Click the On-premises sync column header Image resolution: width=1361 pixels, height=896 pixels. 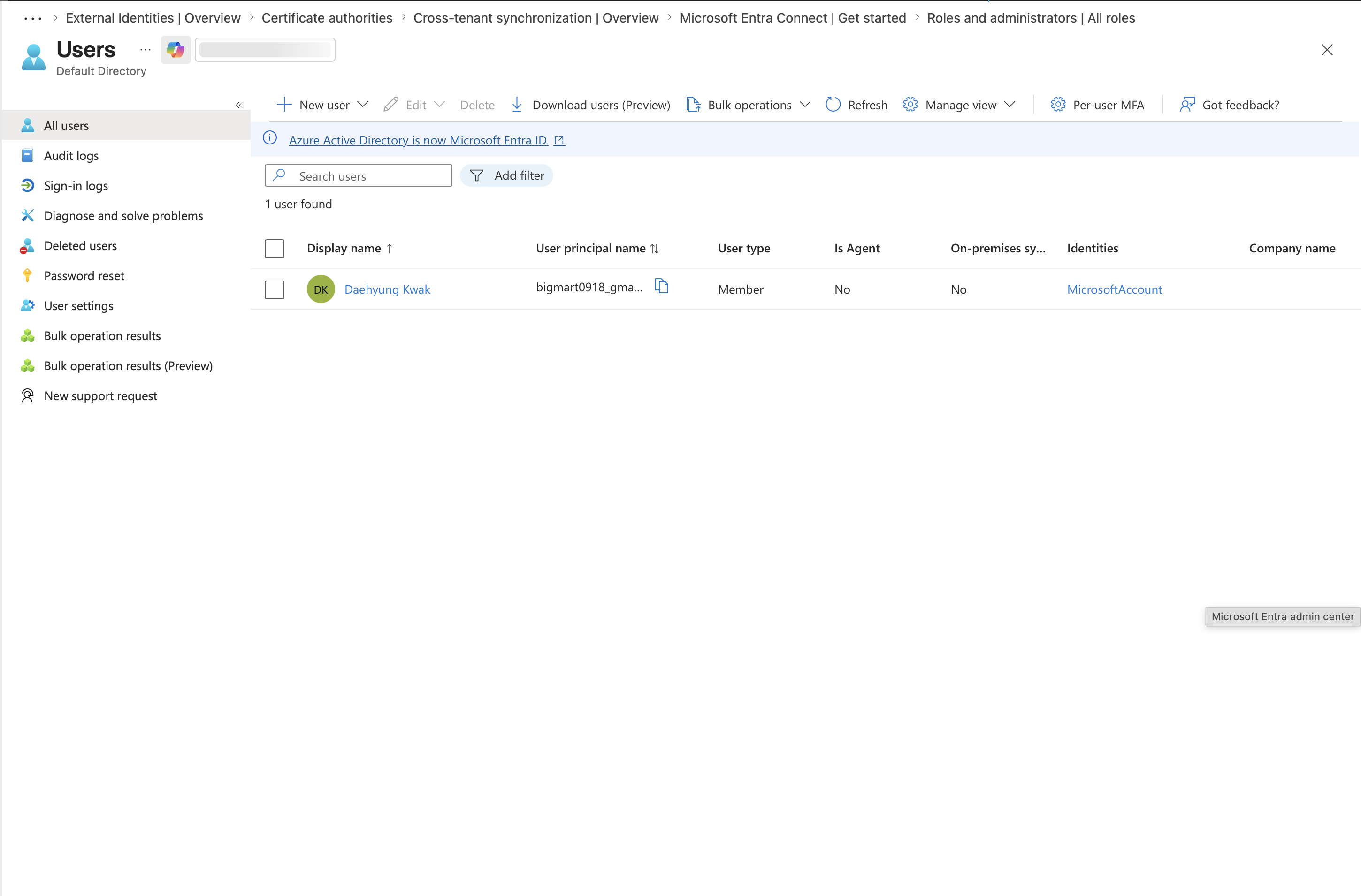point(998,248)
